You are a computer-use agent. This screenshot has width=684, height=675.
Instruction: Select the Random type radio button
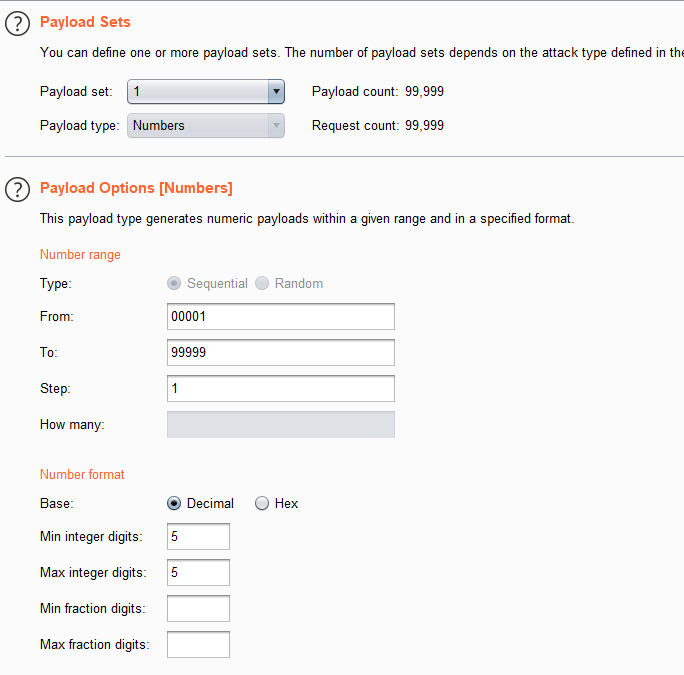point(263,283)
